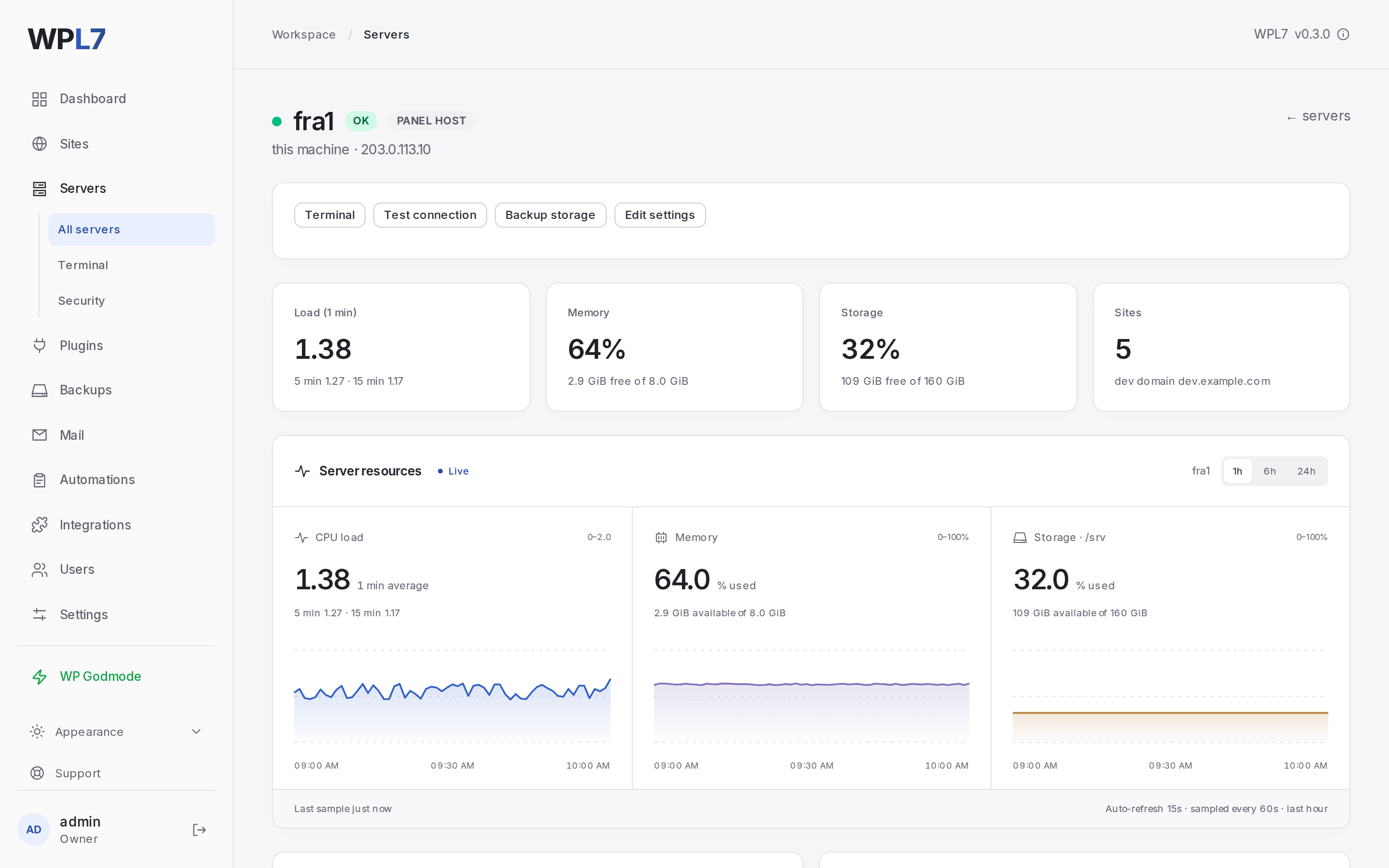The image size is (1389, 868).
Task: Click the WP Godmode lightning icon
Action: 39,677
